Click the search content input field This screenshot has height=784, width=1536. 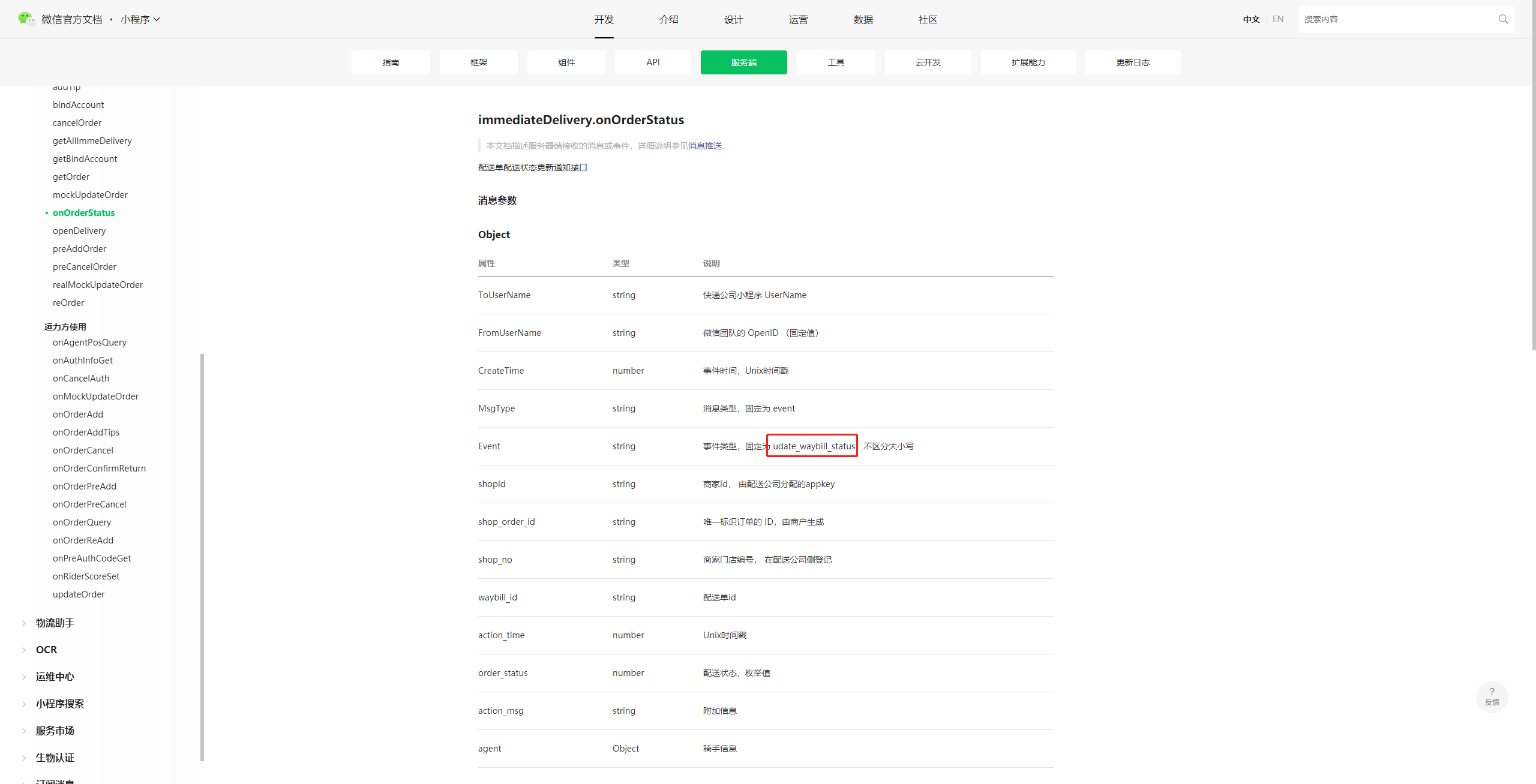coord(1398,19)
